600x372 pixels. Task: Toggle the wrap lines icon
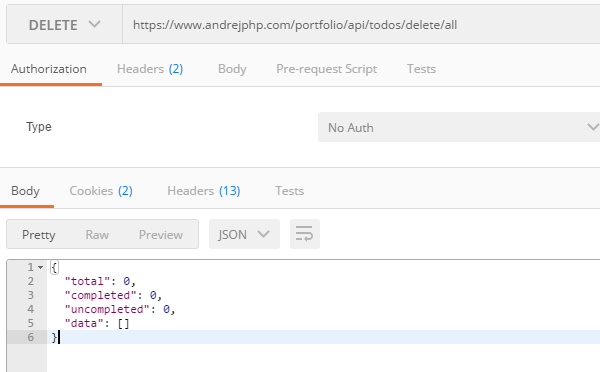point(305,234)
